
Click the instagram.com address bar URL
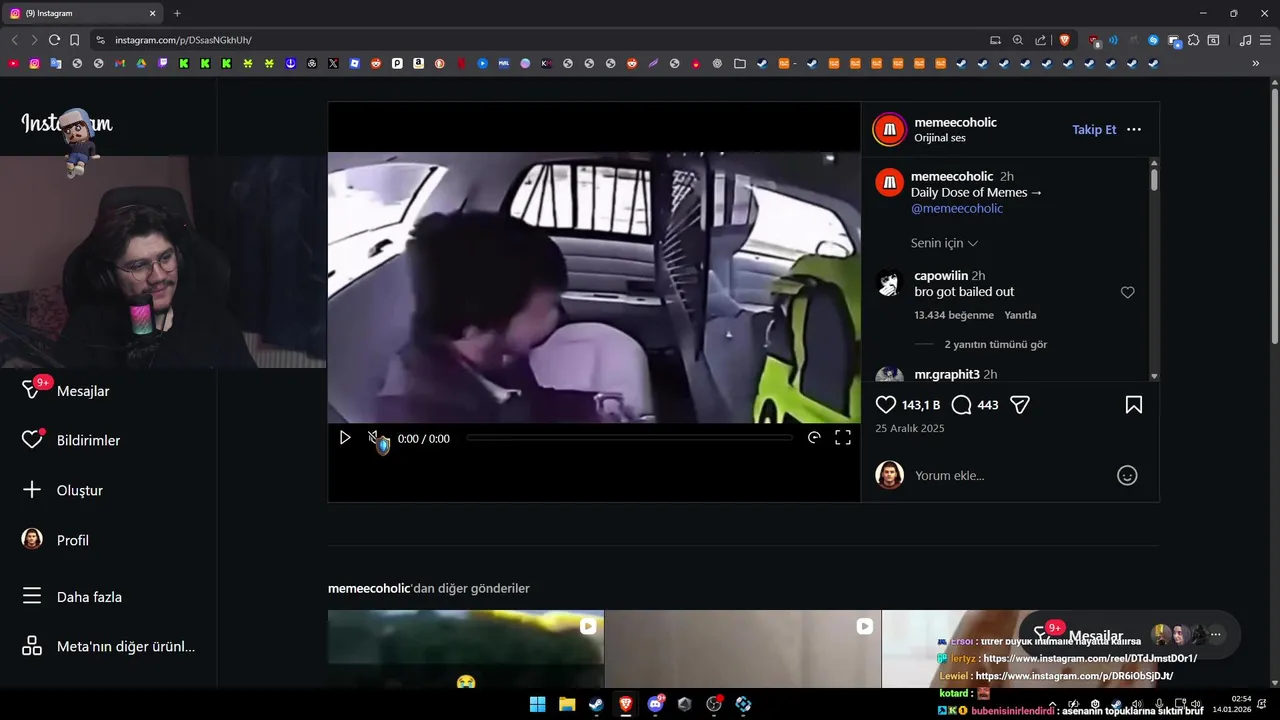point(183,40)
